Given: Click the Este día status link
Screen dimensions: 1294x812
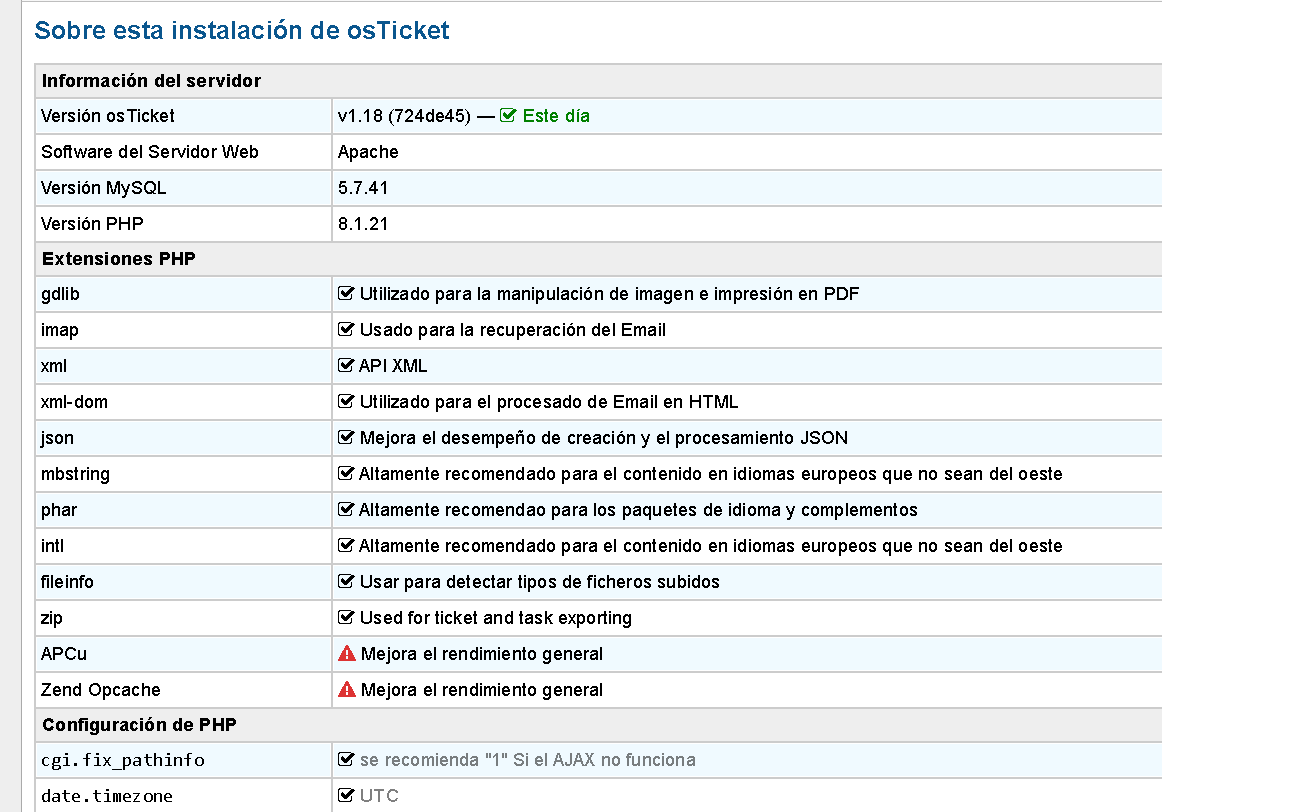Looking at the screenshot, I should coord(556,116).
